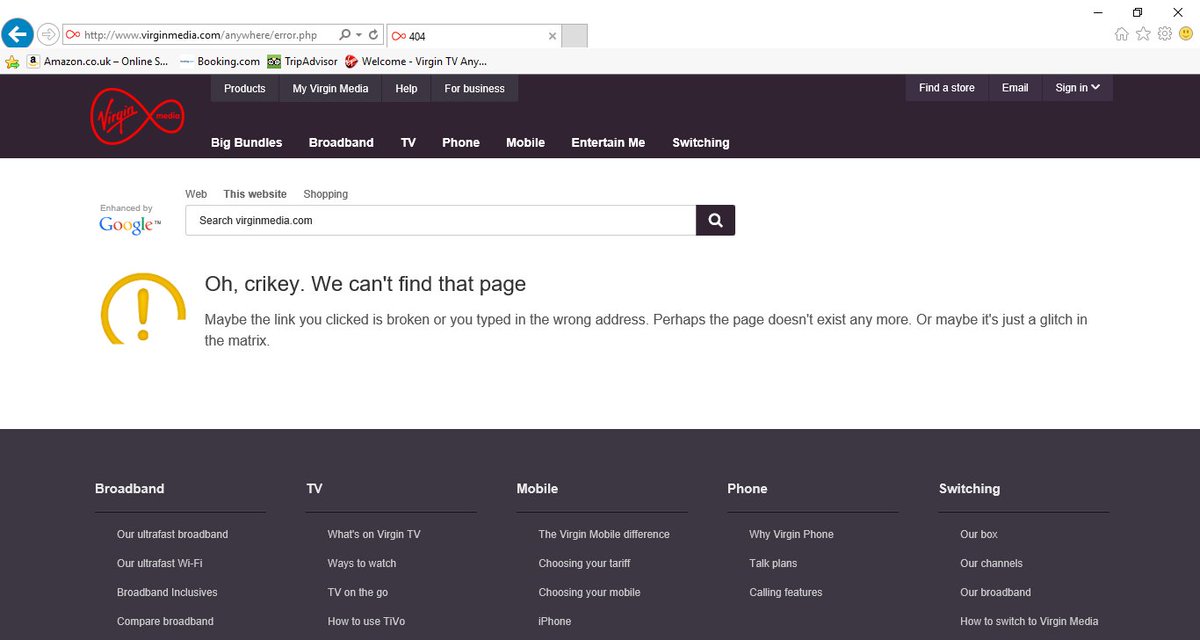Click the browser forward arrow button

[48, 35]
